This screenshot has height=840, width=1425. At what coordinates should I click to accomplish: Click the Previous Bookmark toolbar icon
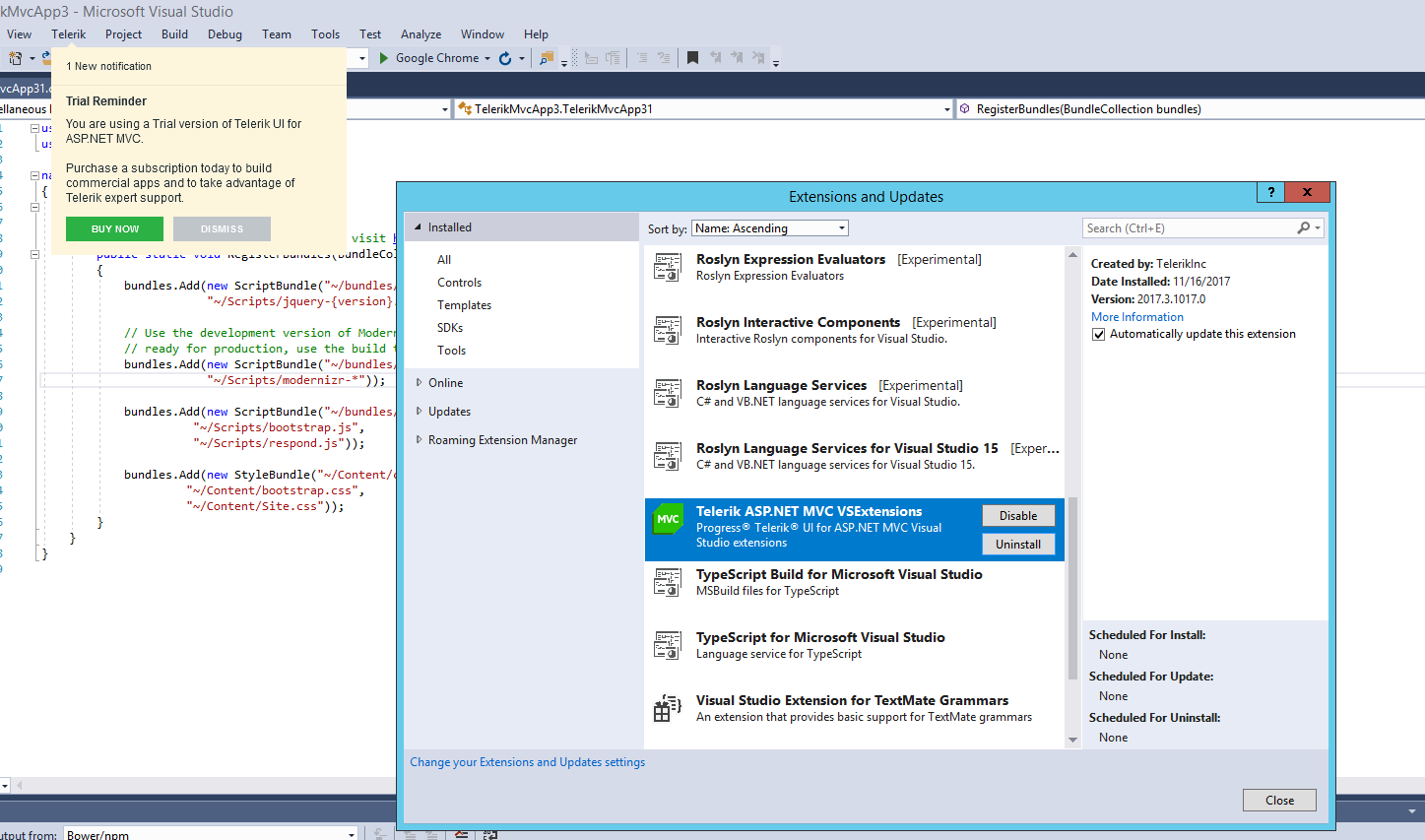(x=715, y=58)
